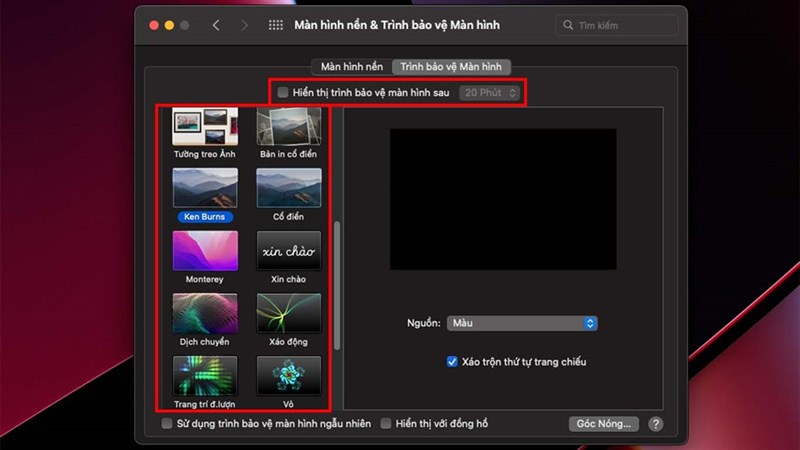Open the Góc Nóng settings button
Image resolution: width=800 pixels, height=450 pixels.
pos(604,423)
